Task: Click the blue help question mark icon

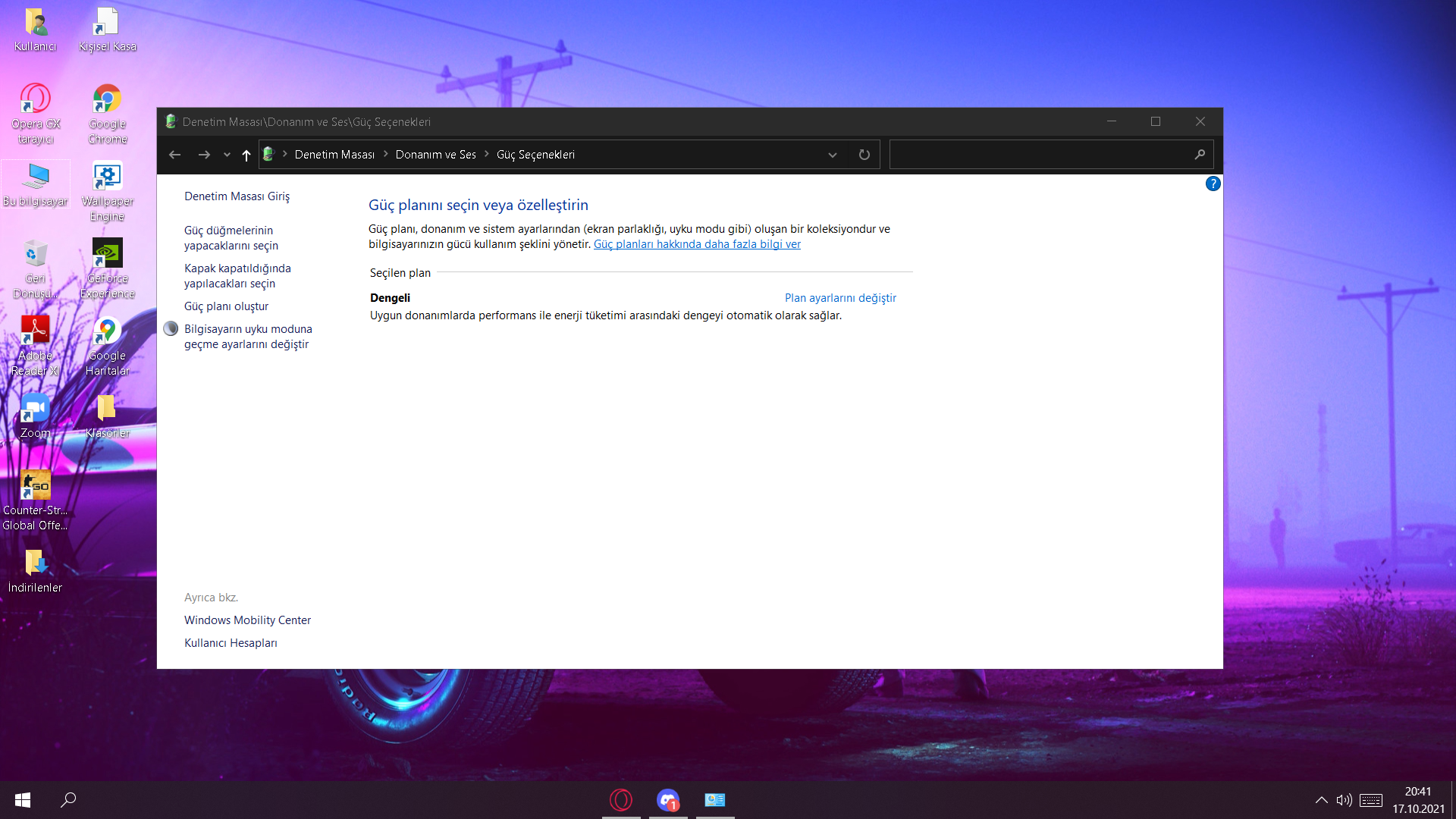Action: pos(1213,184)
